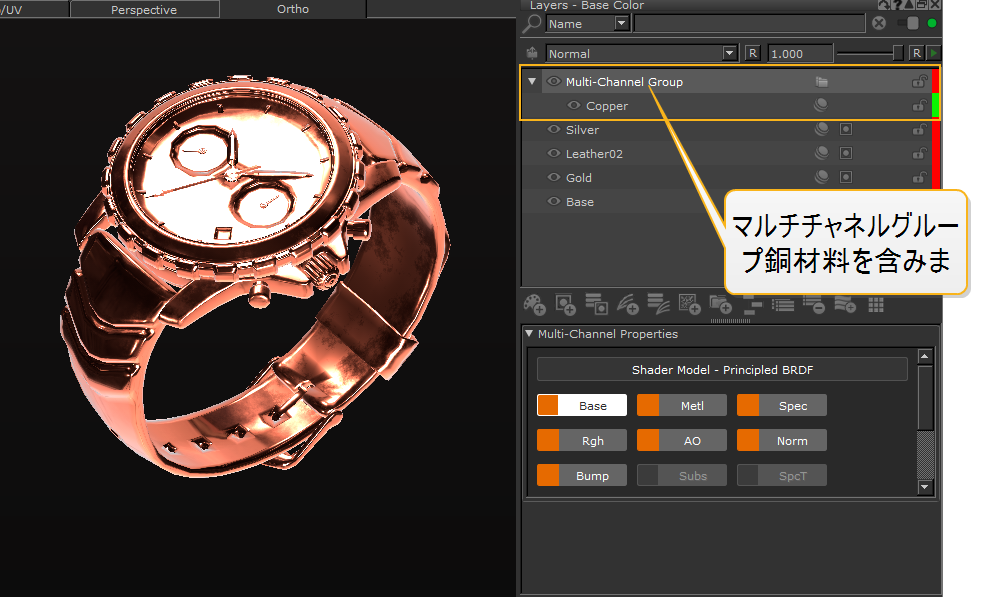Viewport: 983px width, 597px height.
Task: Click the lock icon on the Silver layer
Action: coord(919,130)
